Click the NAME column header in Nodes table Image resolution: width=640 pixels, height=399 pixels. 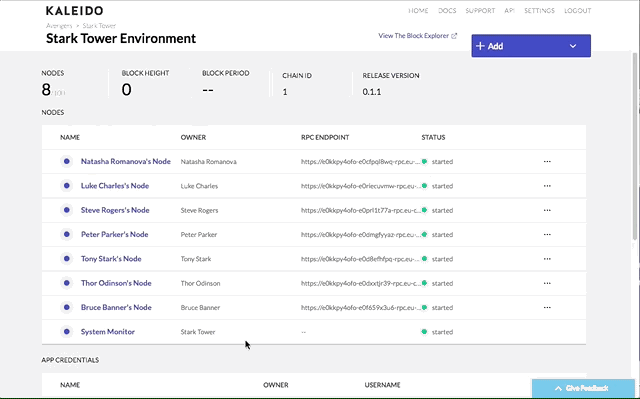pos(70,137)
